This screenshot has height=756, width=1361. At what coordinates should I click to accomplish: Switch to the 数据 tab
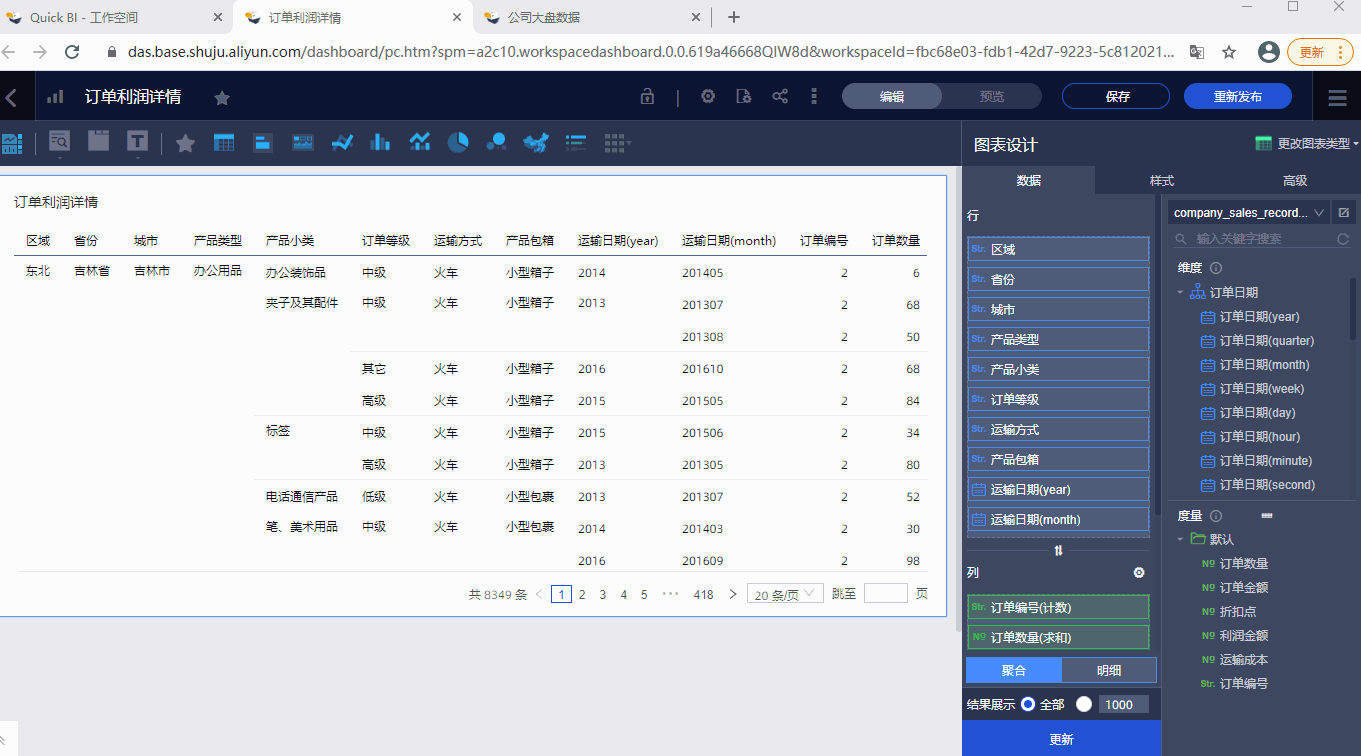click(x=1028, y=180)
